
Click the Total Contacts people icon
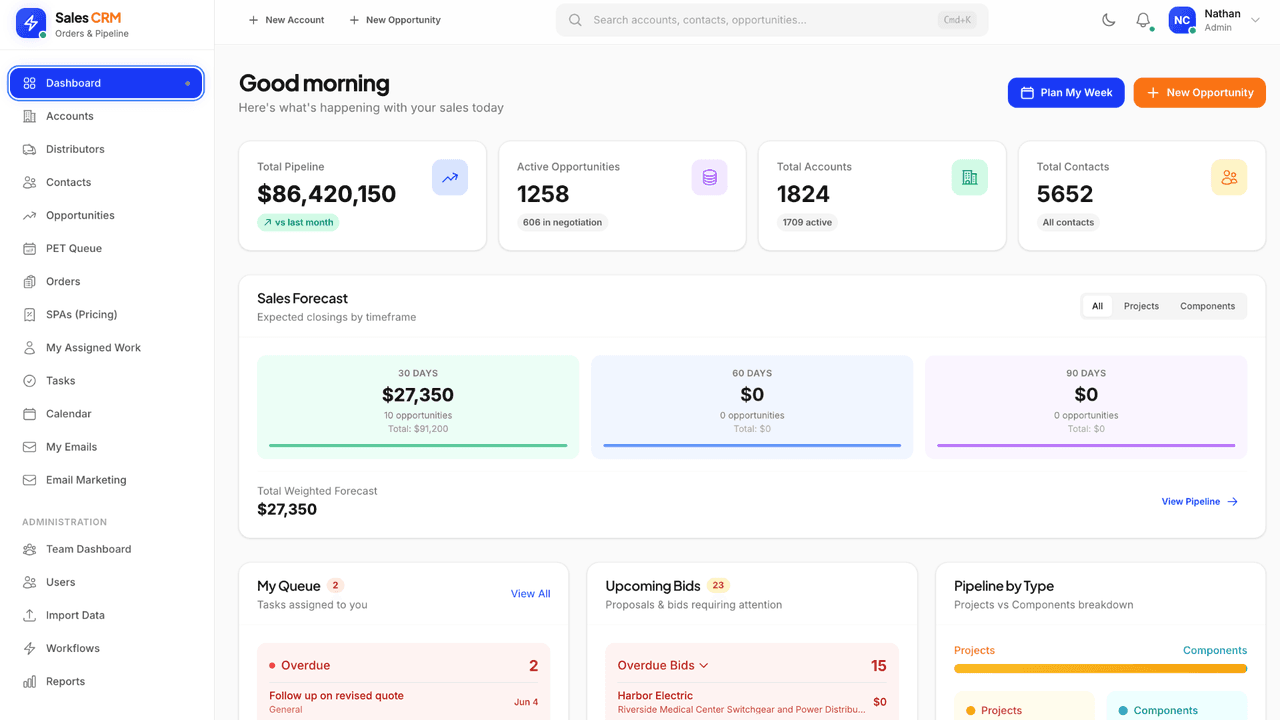point(1229,177)
